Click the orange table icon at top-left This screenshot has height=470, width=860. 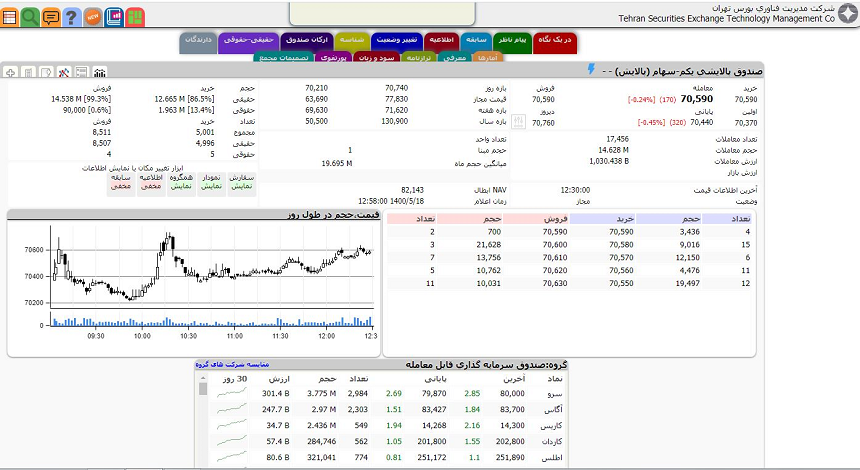10,17
